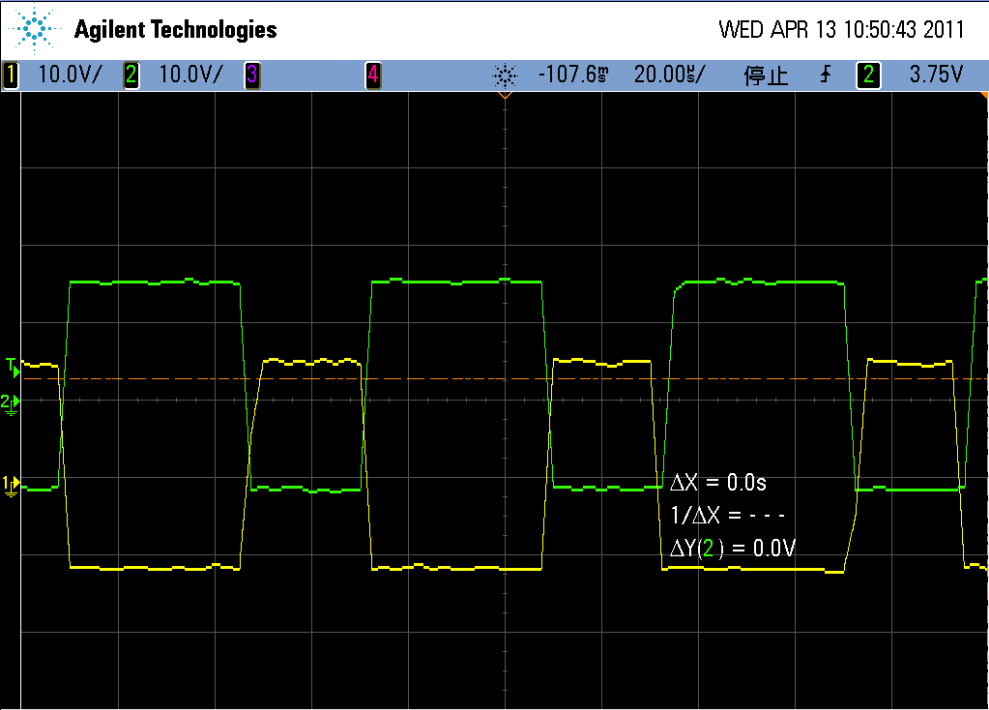Screen dimensions: 989x710
Task: Select the green channel 2 badge in header
Action: click(130, 75)
